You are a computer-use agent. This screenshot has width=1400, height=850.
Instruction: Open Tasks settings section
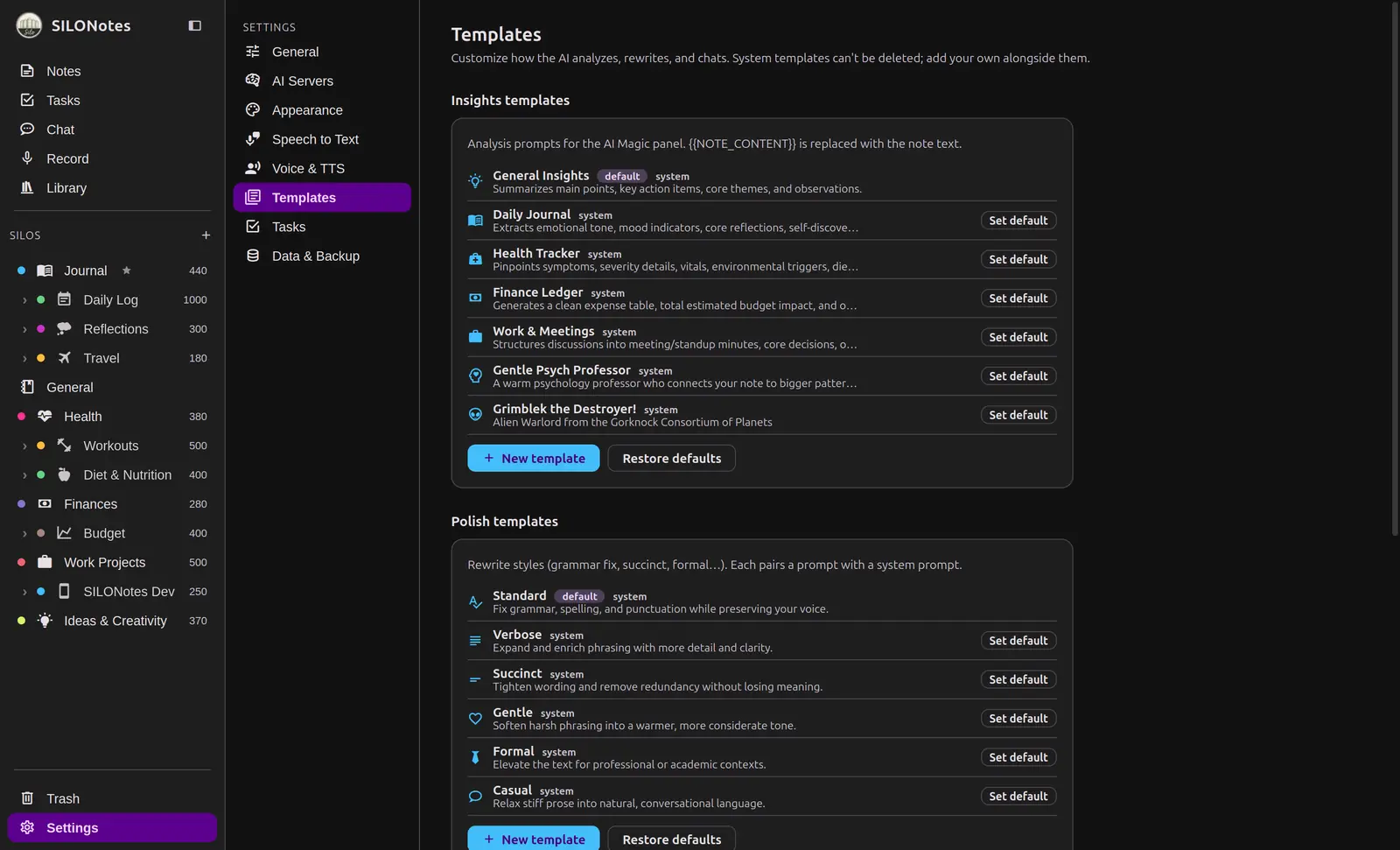pyautogui.click(x=322, y=227)
